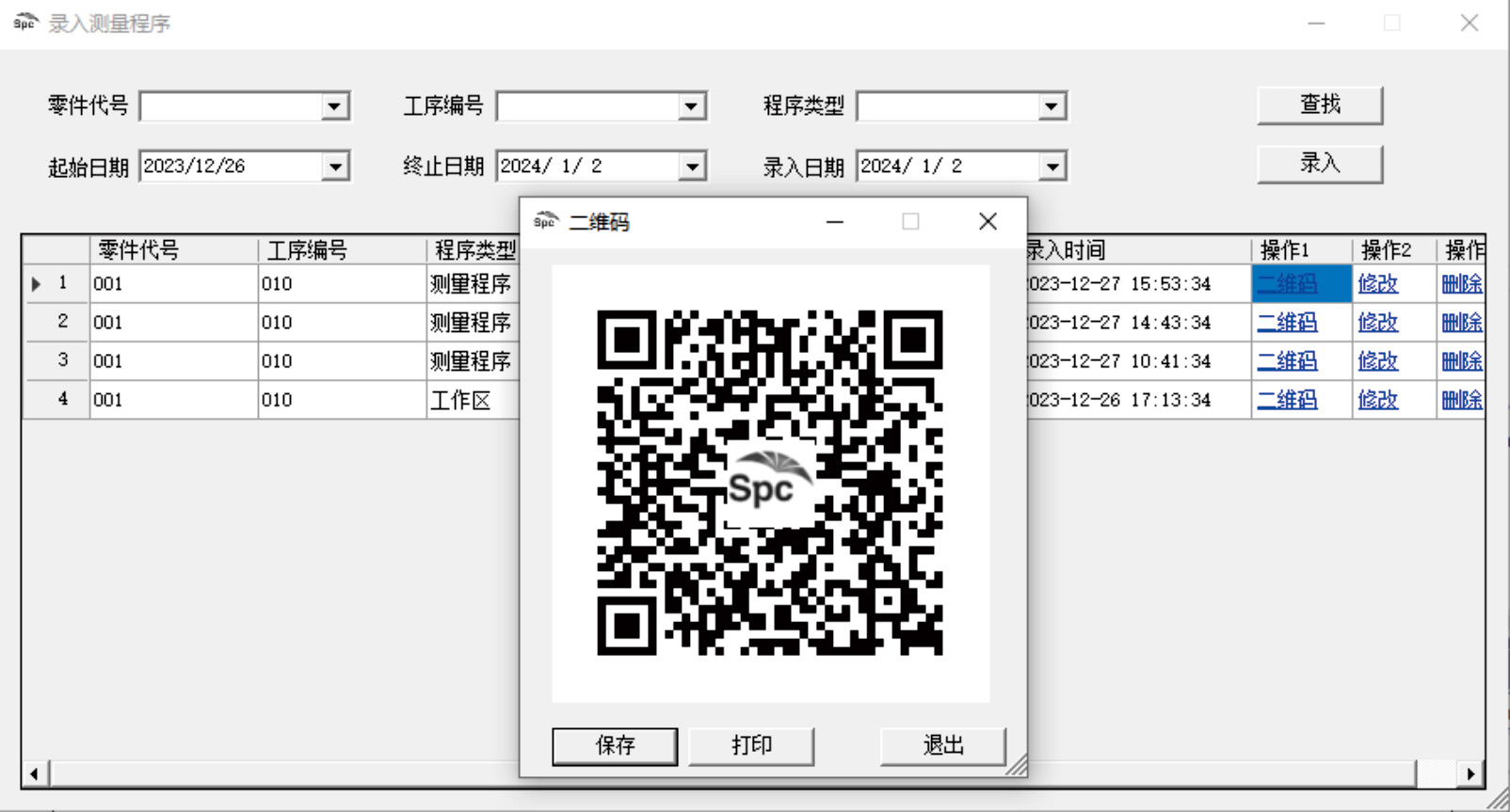Minimize the 二维码 dialog
Screen dimensions: 1510x812
pos(834,221)
